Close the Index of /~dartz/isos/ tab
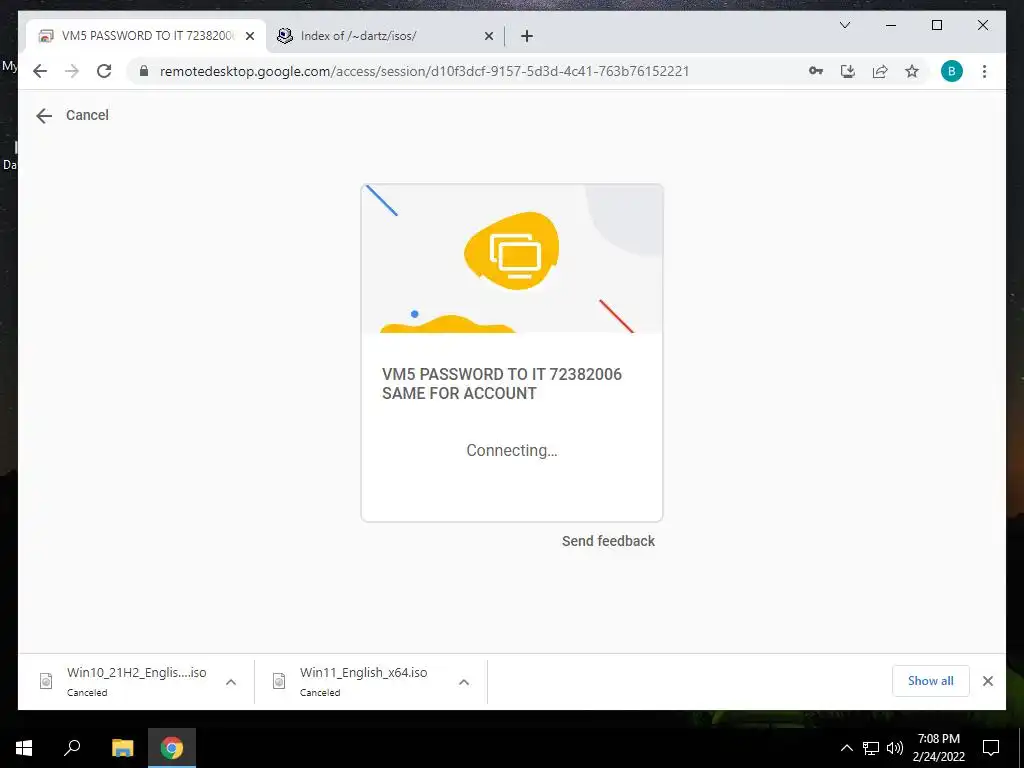The image size is (1024, 768). tap(488, 36)
